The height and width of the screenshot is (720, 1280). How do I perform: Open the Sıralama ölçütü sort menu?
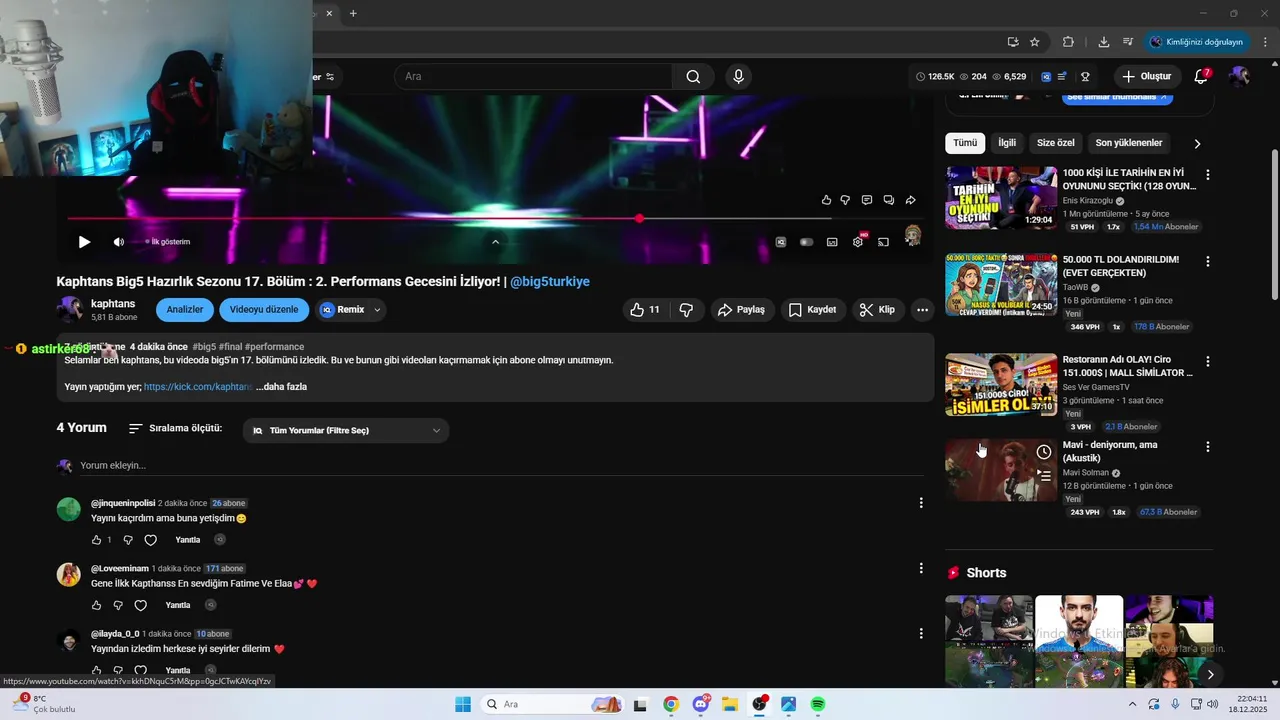pyautogui.click(x=175, y=428)
